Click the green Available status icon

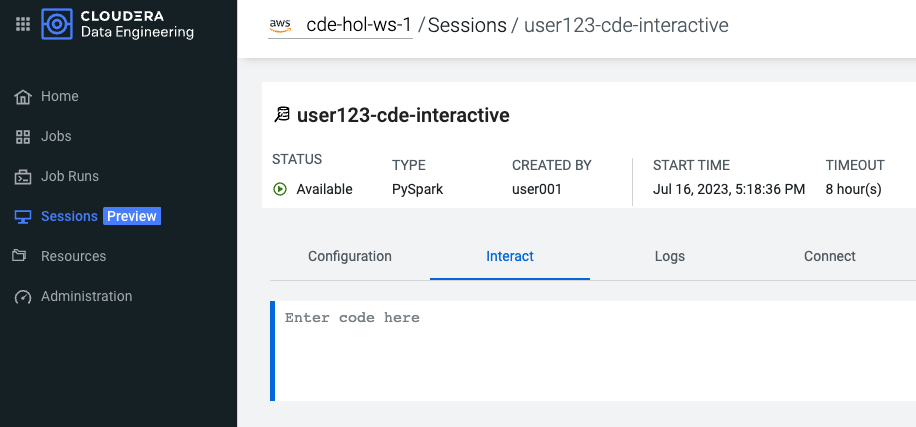(x=280, y=189)
